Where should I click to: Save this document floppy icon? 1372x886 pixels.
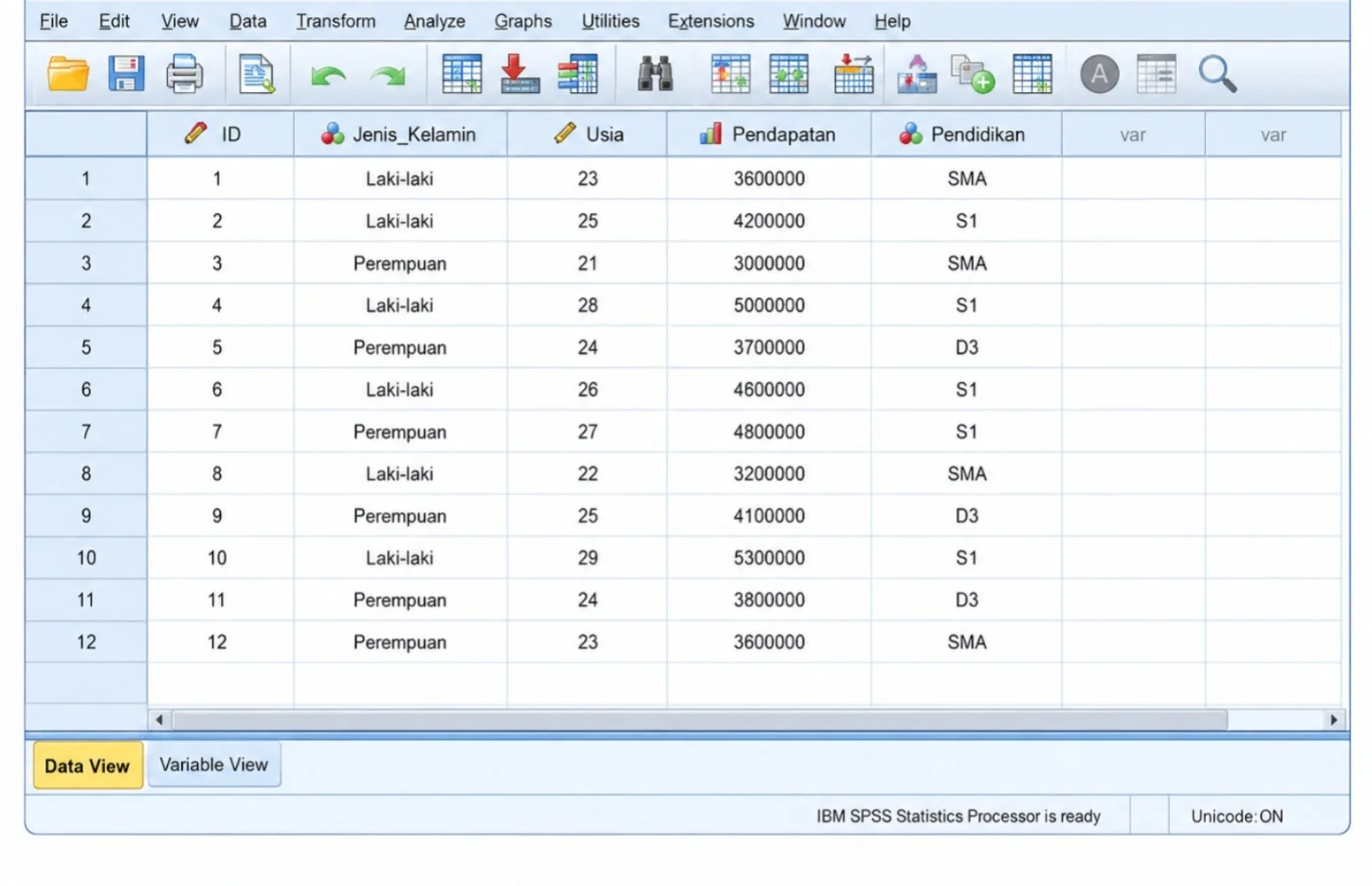click(x=126, y=74)
